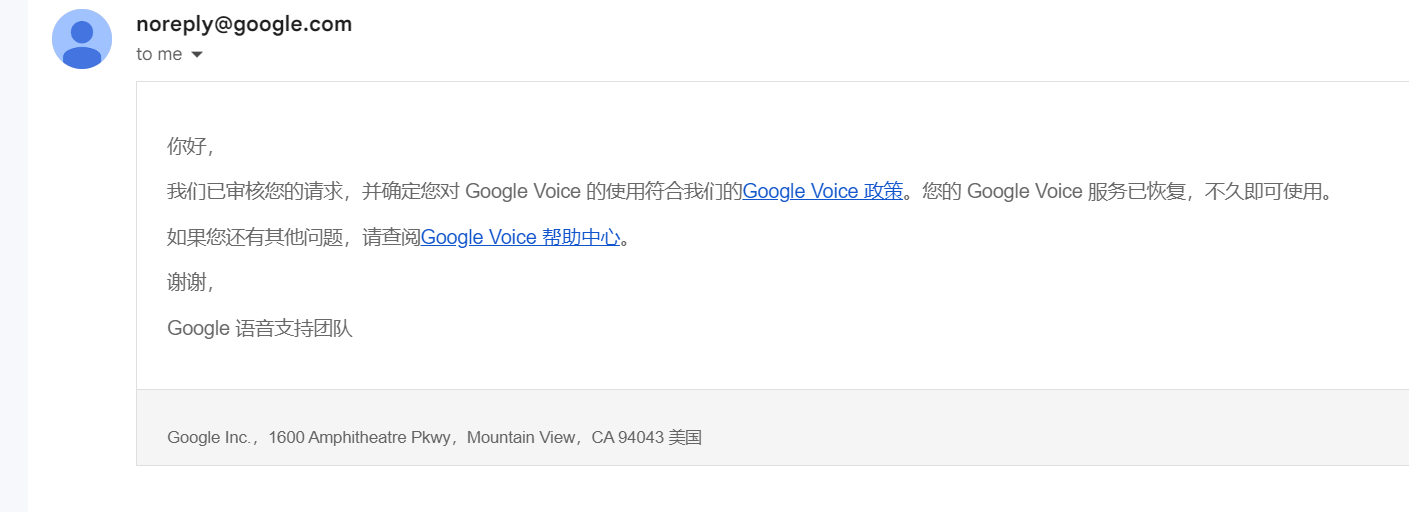Click the greeting "你好," line

coord(191,146)
